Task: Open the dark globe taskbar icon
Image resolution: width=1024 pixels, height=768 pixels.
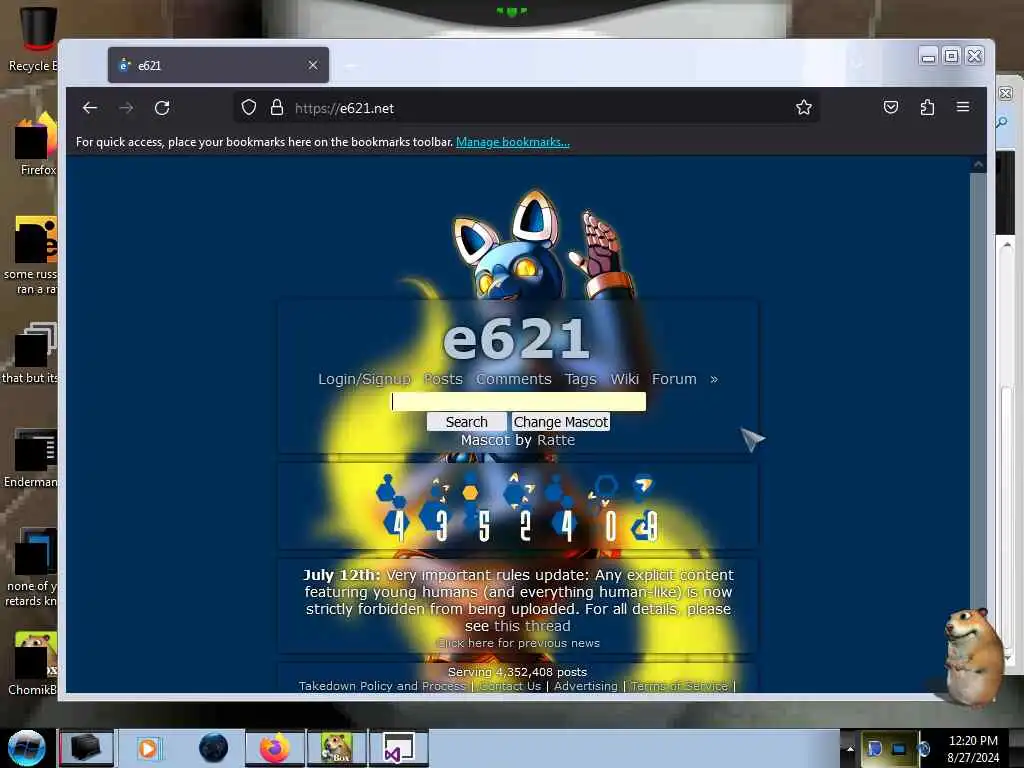Action: 214,748
